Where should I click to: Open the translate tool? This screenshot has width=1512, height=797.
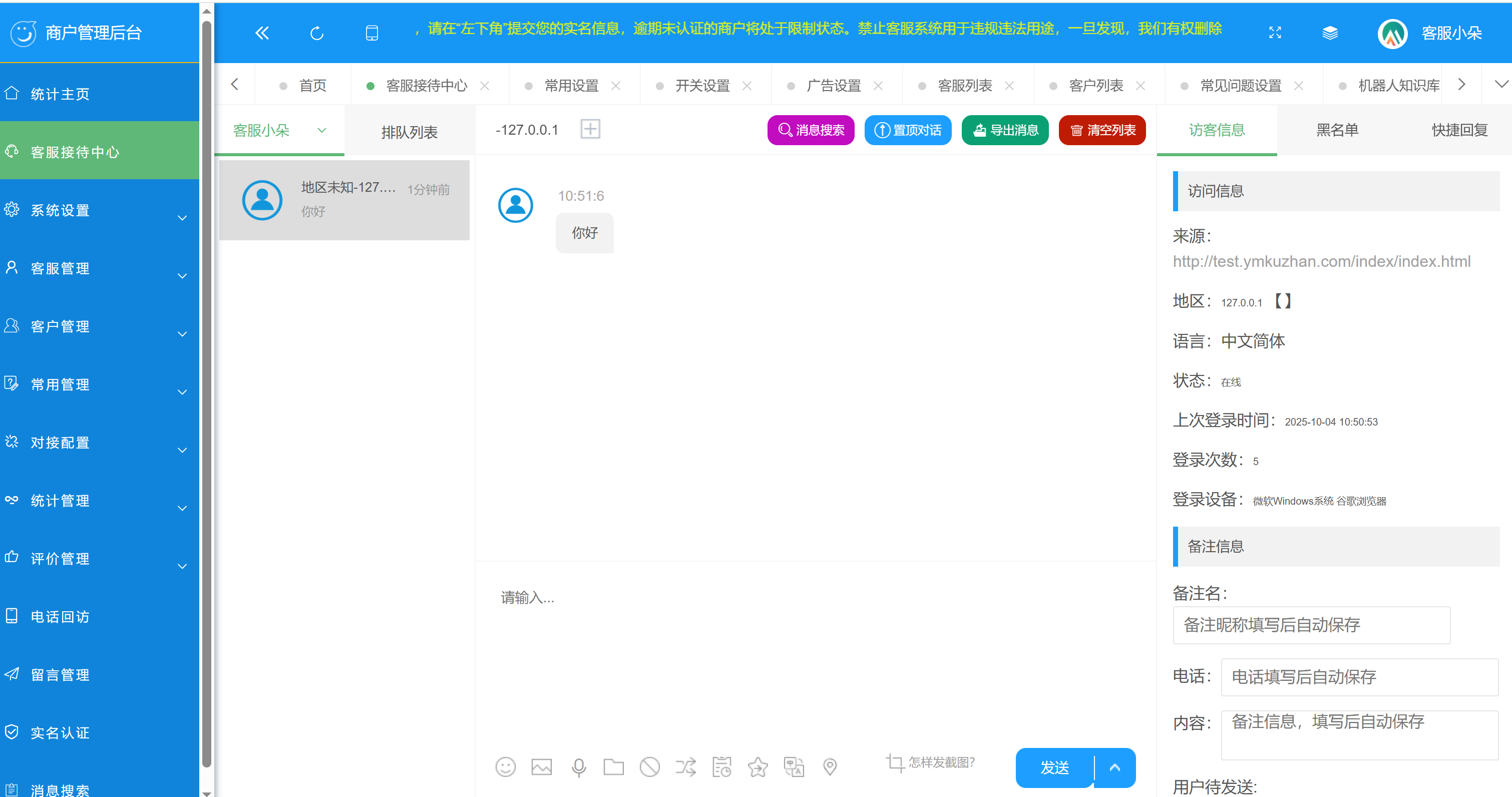(x=794, y=766)
